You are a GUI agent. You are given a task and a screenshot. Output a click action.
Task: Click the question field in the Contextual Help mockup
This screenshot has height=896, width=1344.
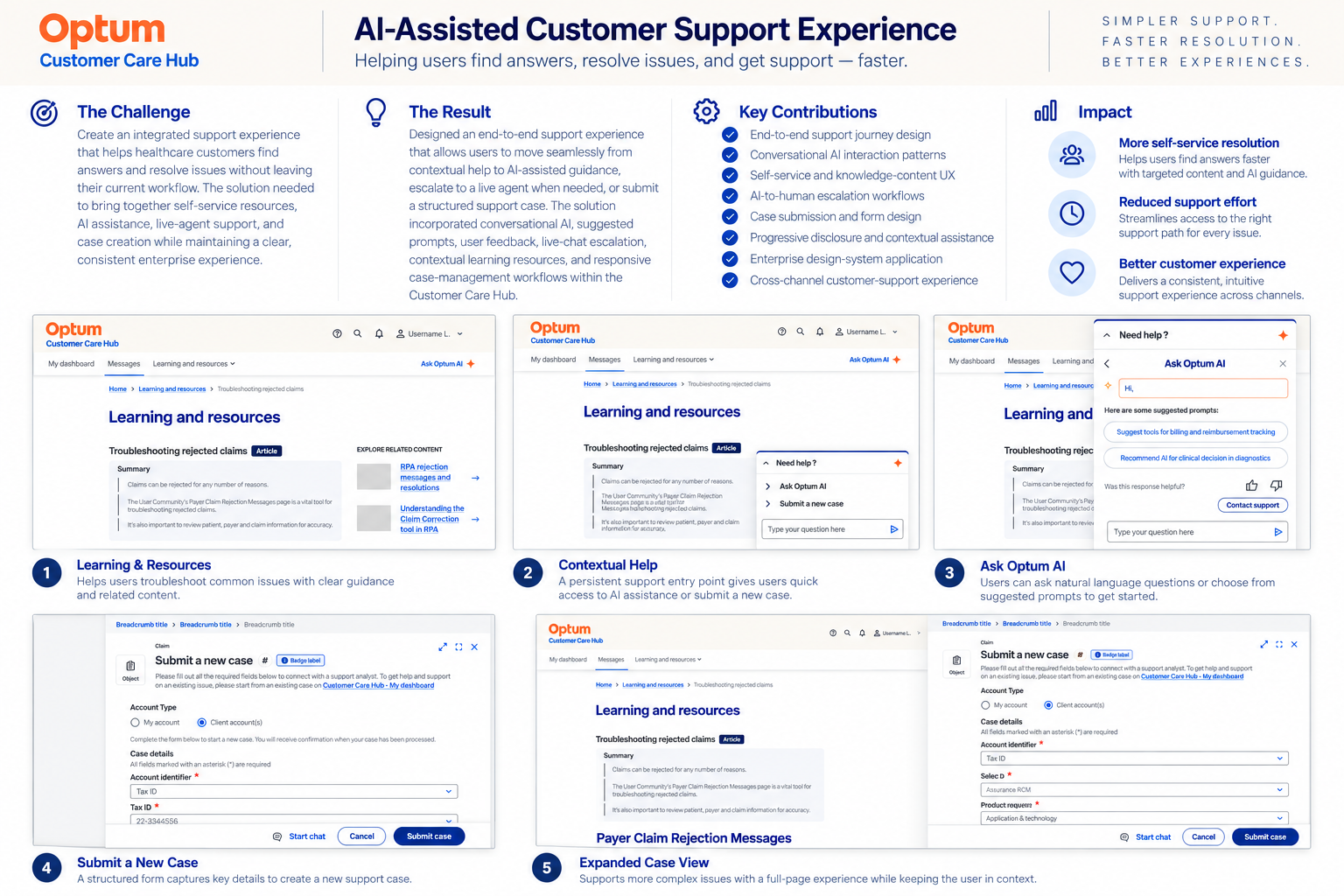click(831, 529)
